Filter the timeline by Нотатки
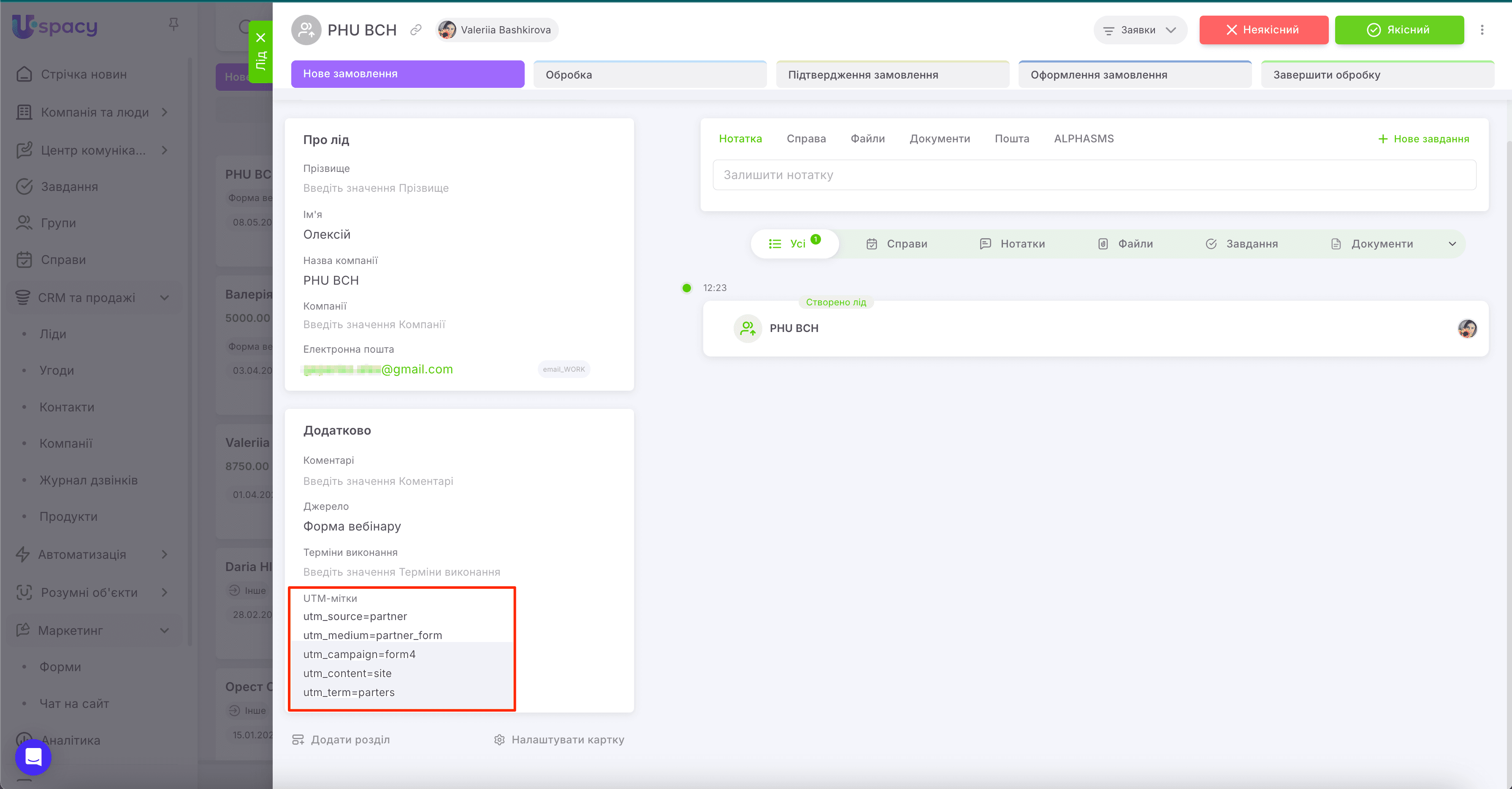Screen dimensions: 1512x789 1012,244
